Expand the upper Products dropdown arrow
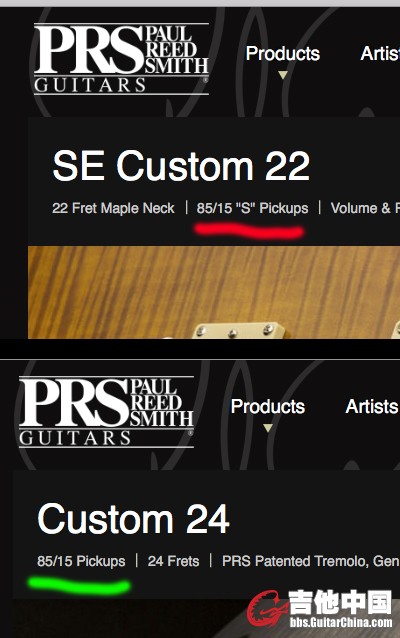Screen dimensions: 400x638 coord(283,75)
